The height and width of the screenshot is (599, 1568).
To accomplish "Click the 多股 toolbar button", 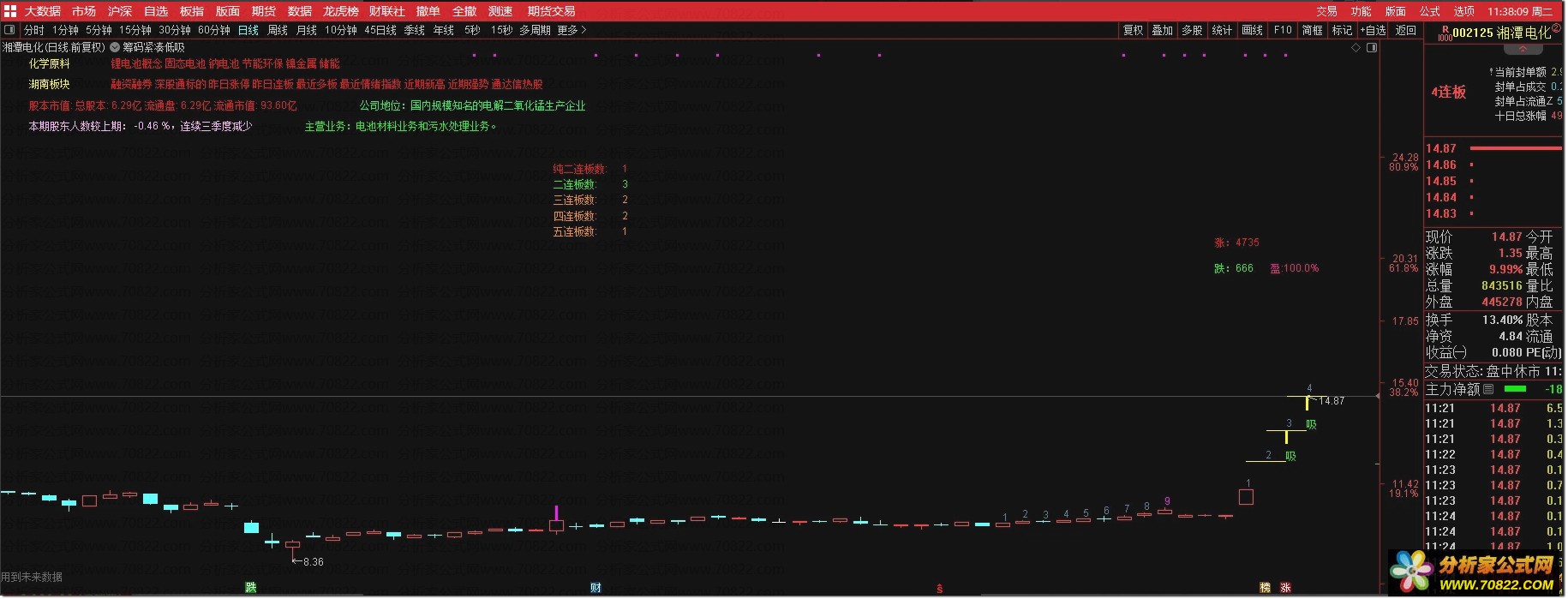I will pyautogui.click(x=1193, y=30).
